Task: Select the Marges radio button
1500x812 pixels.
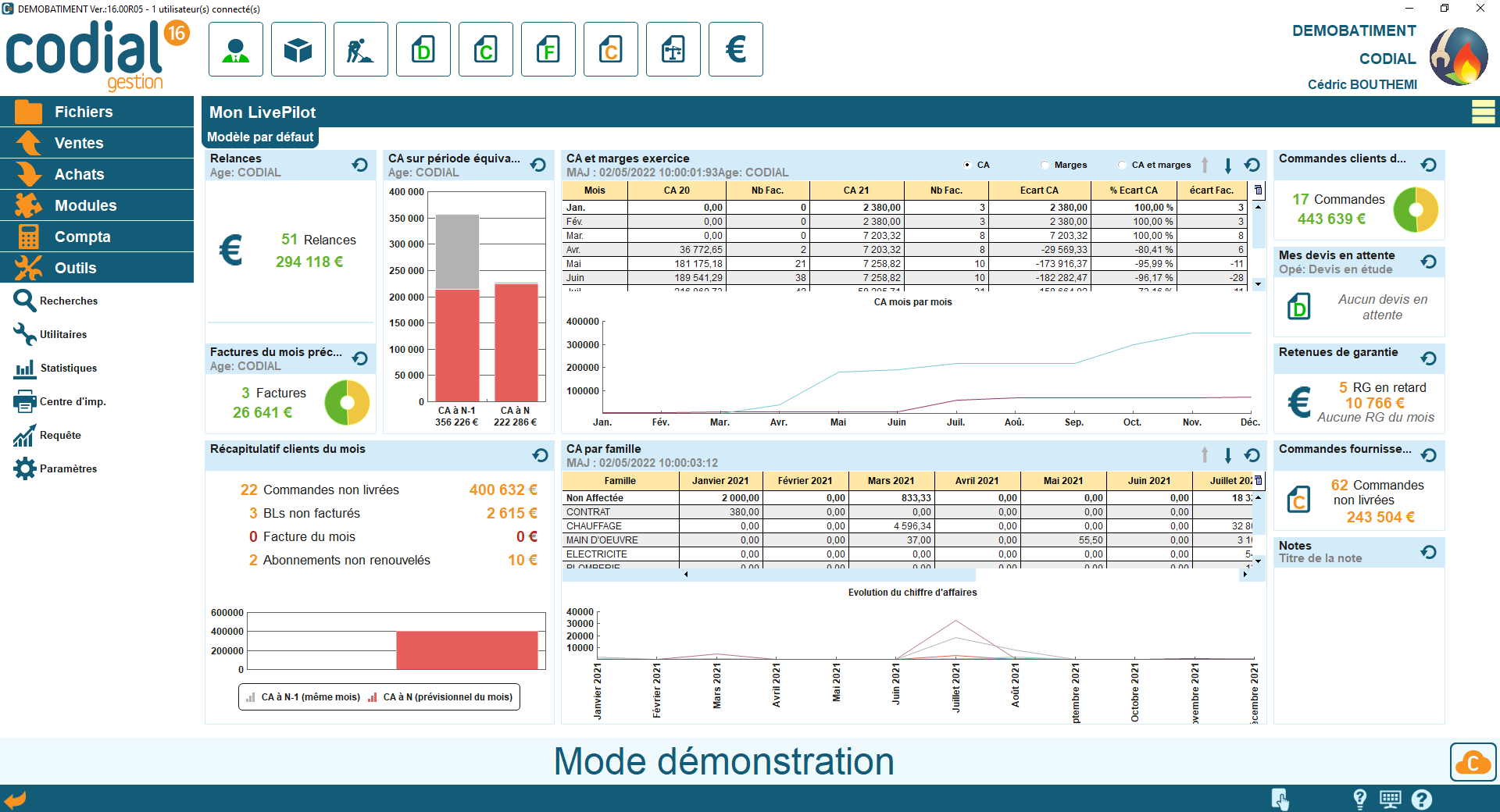Action: 1045,165
